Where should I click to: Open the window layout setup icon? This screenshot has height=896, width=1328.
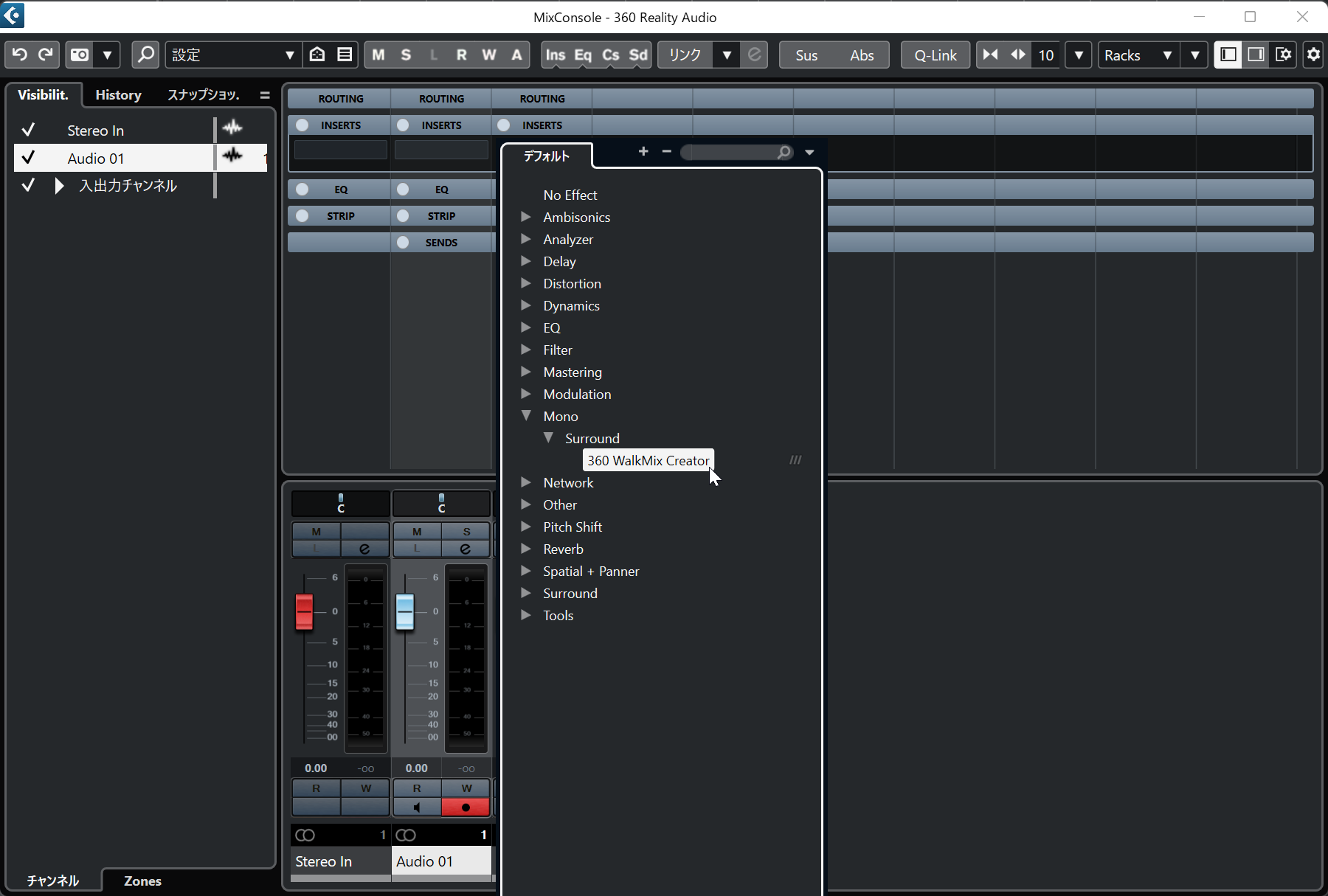click(x=1284, y=55)
